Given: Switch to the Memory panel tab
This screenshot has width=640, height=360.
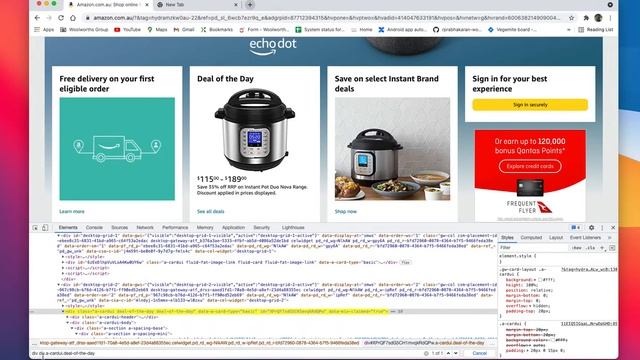Looking at the screenshot, I should [x=205, y=228].
